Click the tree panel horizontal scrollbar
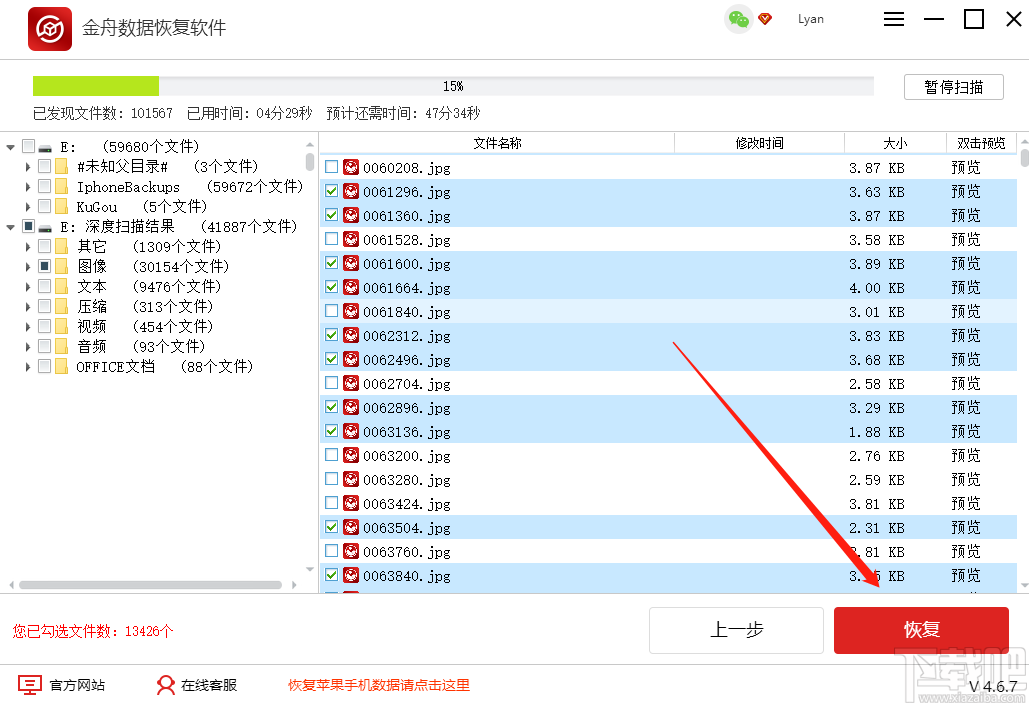The height and width of the screenshot is (703, 1029). (150, 585)
